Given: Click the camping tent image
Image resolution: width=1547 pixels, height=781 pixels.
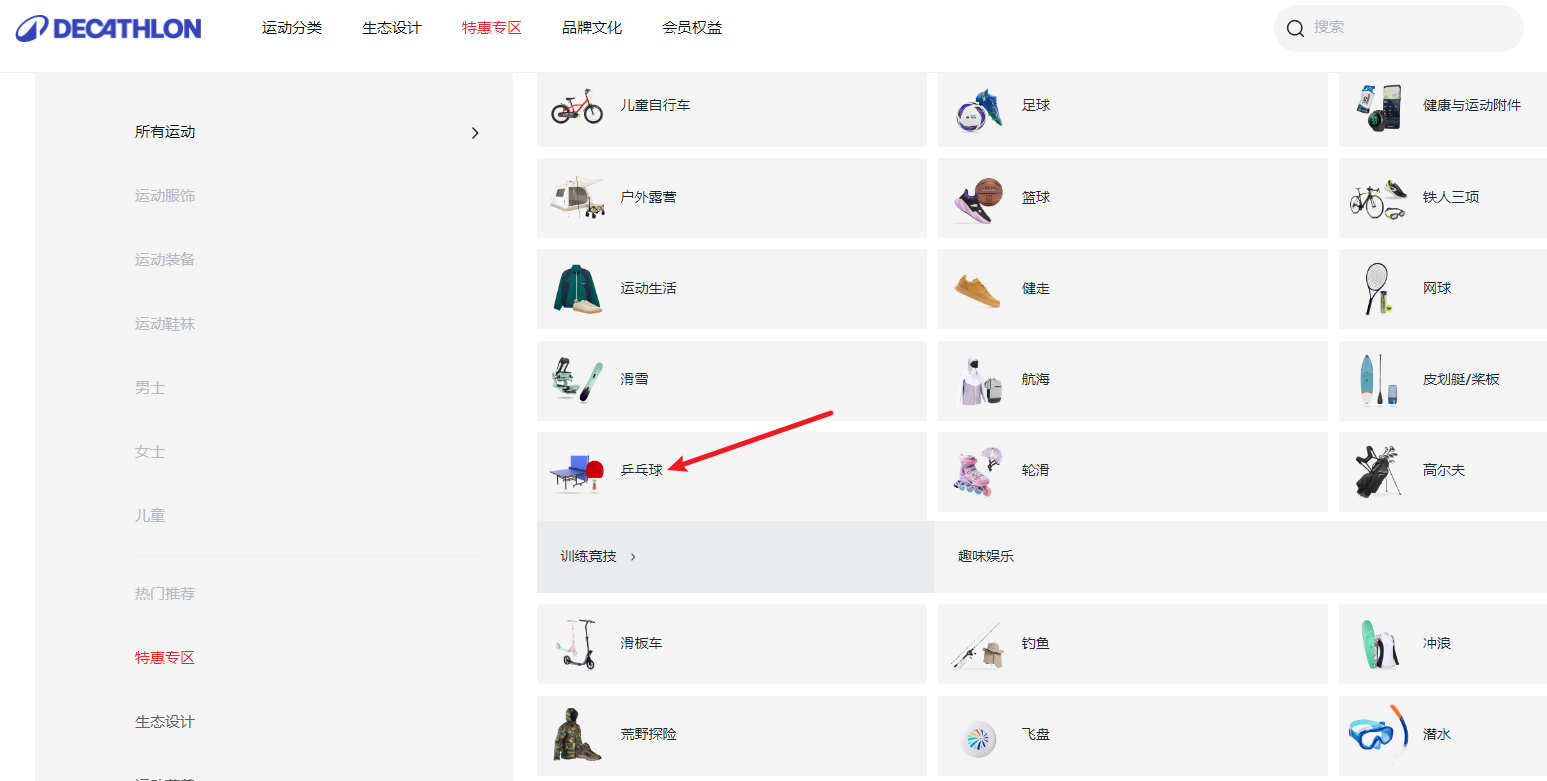Looking at the screenshot, I should click(577, 197).
